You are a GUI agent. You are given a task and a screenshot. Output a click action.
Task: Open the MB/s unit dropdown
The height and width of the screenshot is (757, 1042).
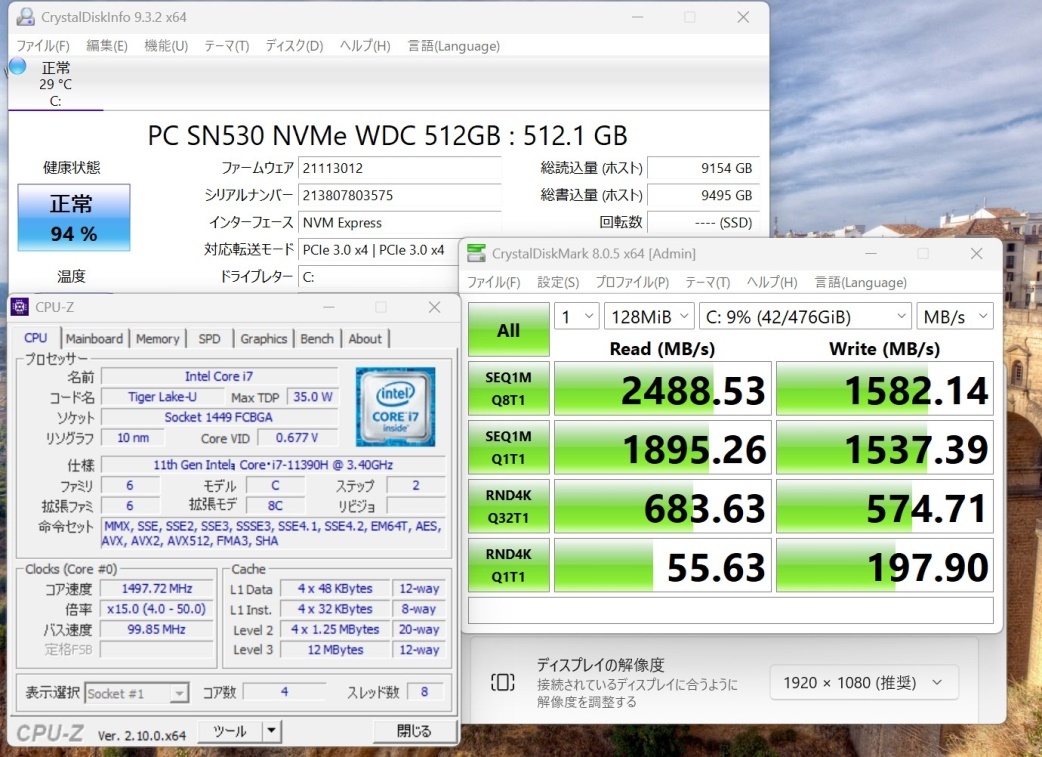[x=955, y=316]
